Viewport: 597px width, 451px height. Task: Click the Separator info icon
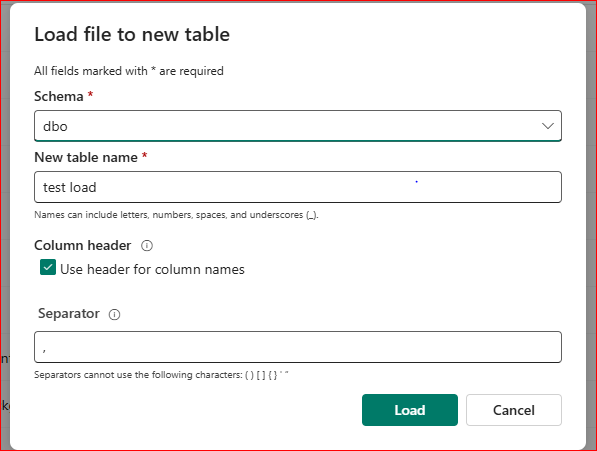point(115,314)
